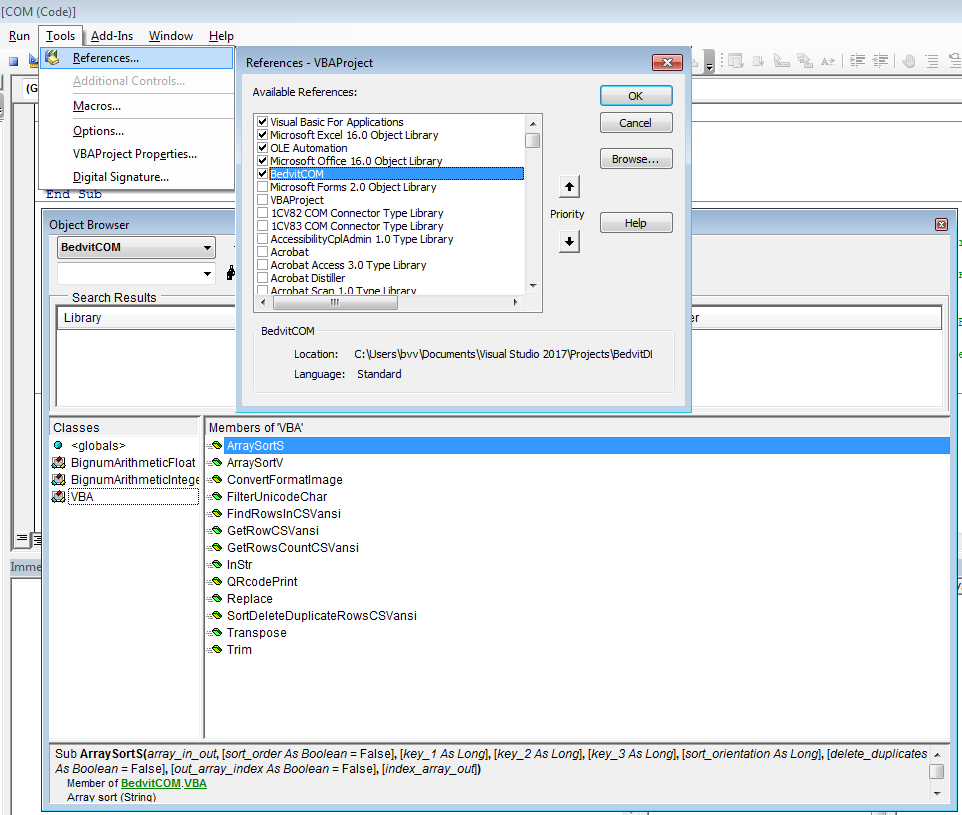Uncheck the BedvitCOM reference checkbox
The image size is (962, 815).
pos(262,174)
